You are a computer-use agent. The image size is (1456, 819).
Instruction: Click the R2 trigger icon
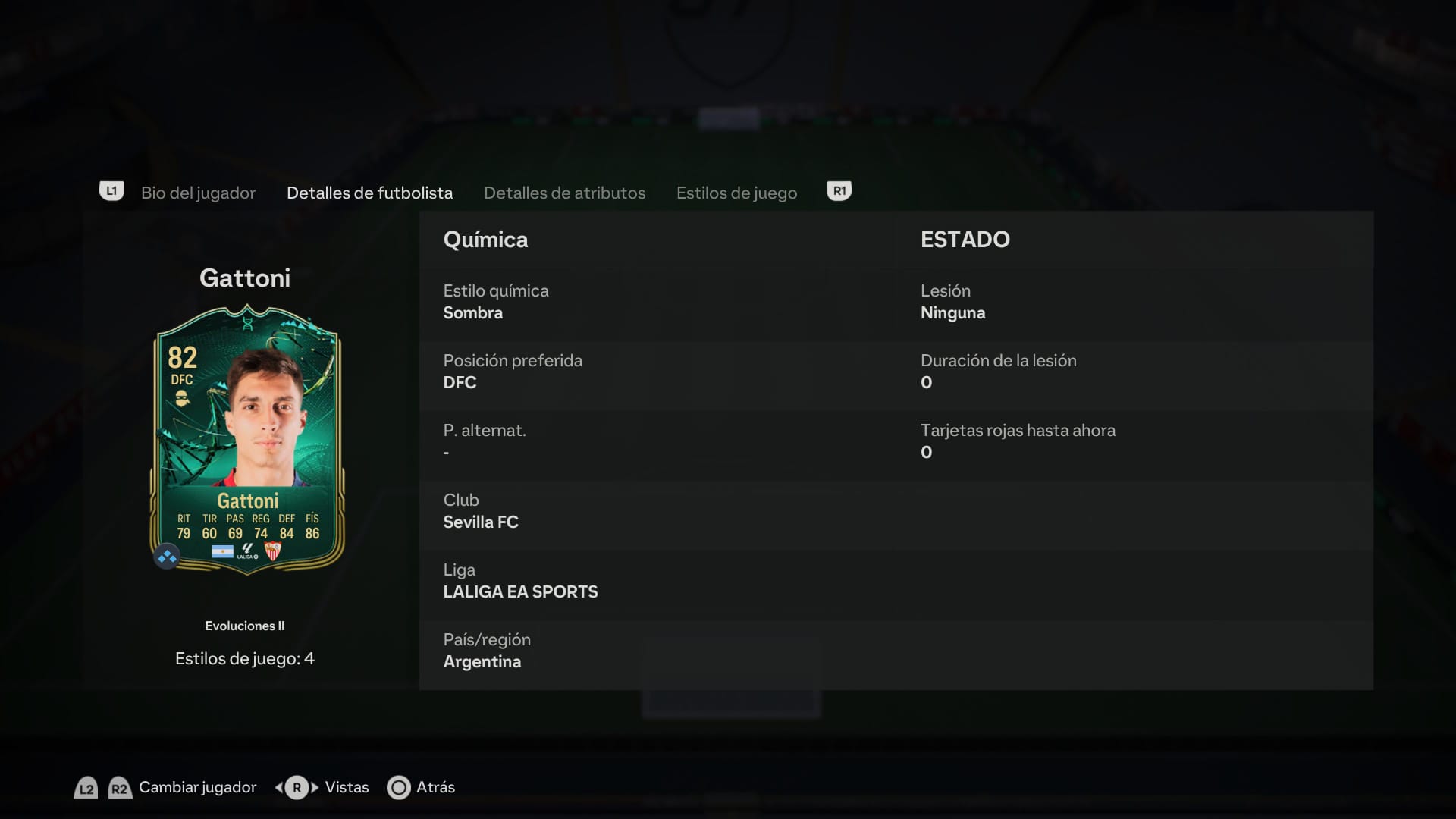click(x=120, y=788)
